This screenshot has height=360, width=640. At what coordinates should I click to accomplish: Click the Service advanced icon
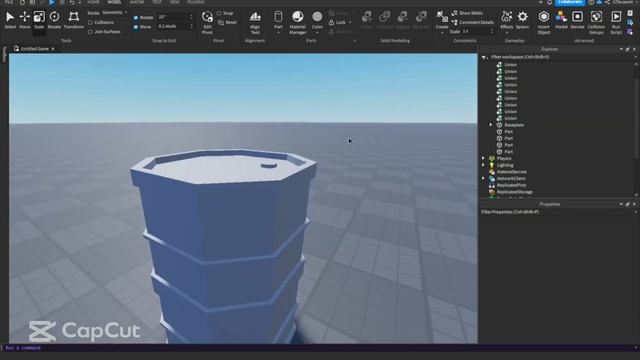[577, 20]
